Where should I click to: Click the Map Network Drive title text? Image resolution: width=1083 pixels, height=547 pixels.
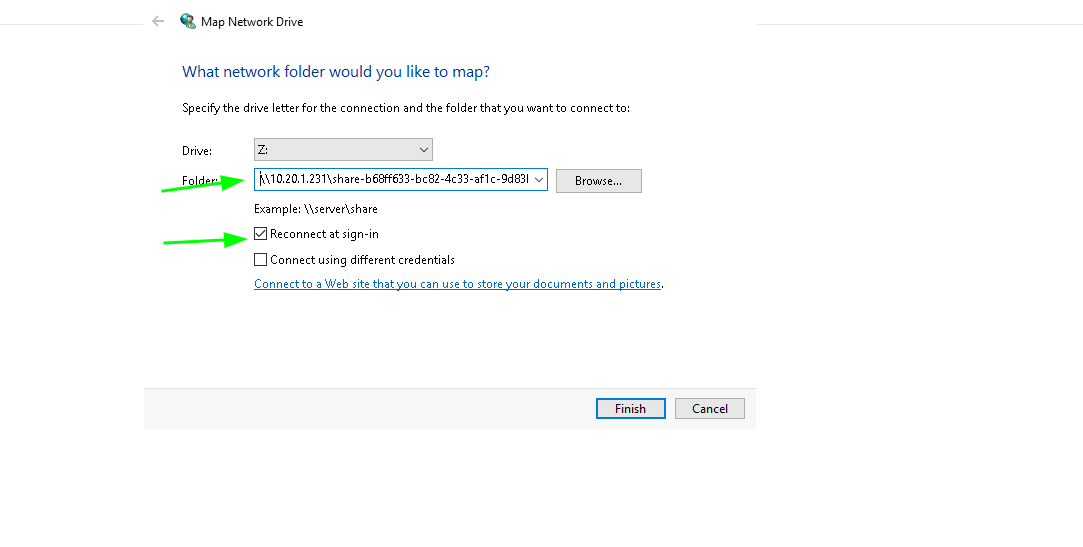[252, 22]
